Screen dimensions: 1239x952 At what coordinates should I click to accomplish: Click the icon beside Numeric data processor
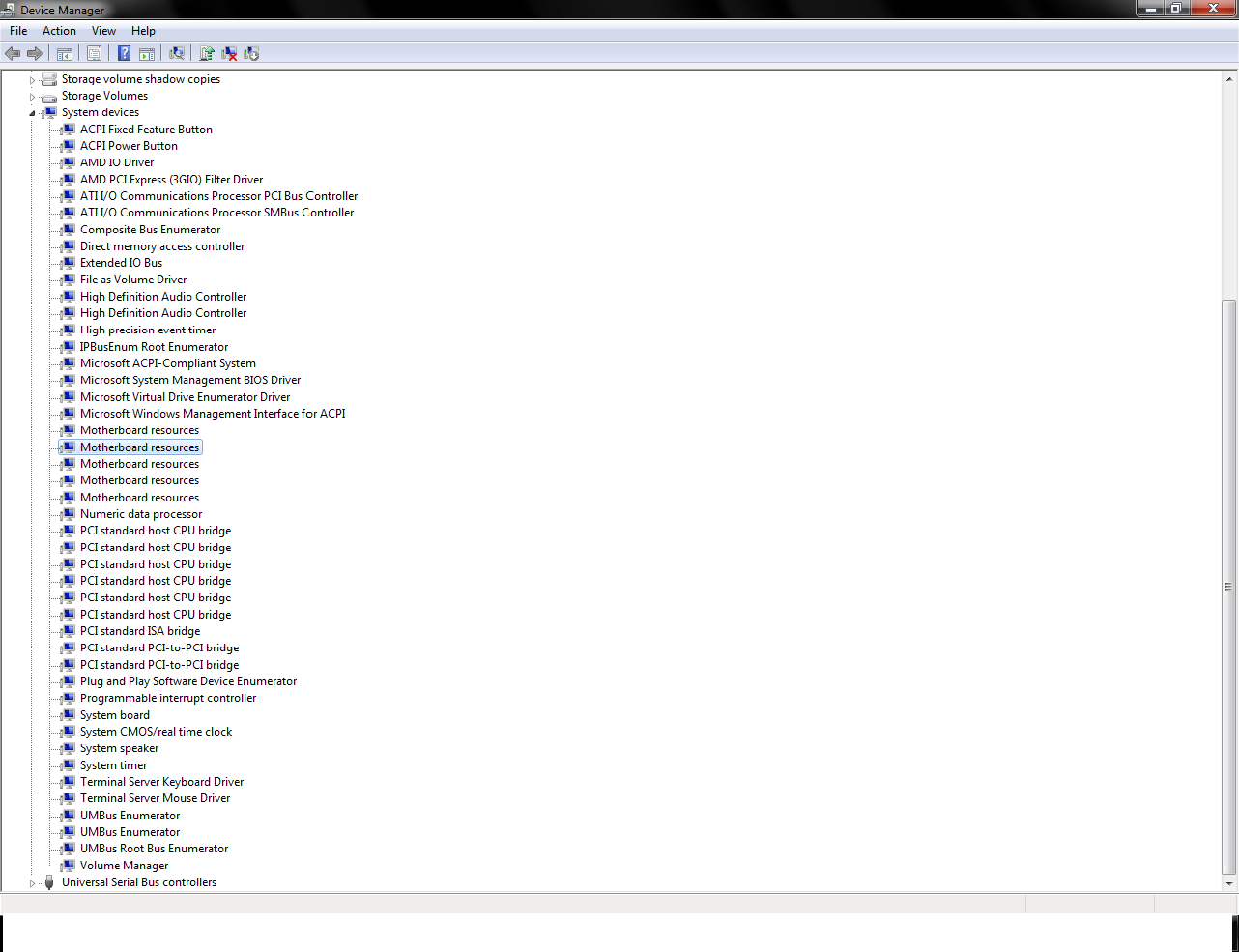[x=68, y=514]
